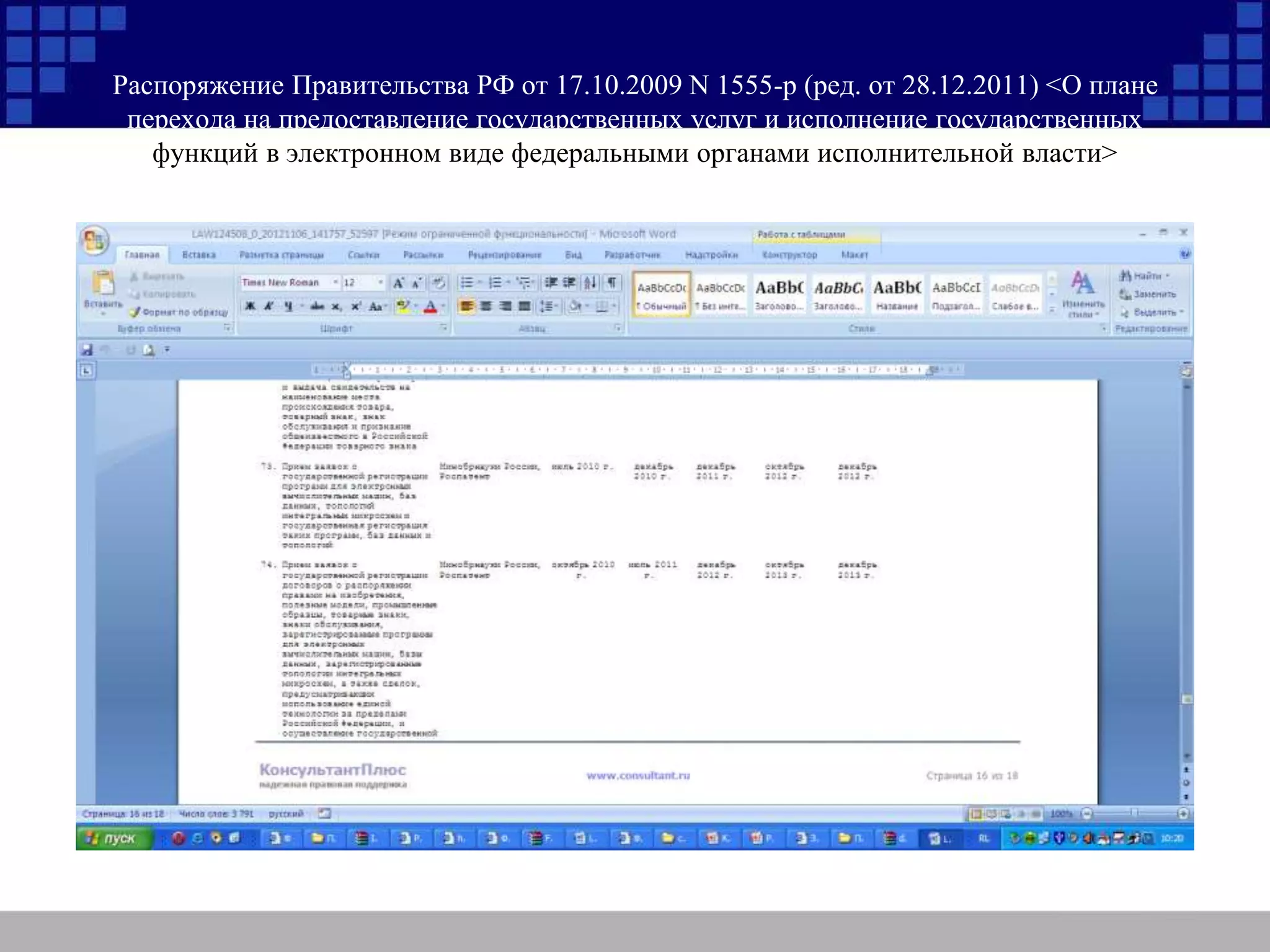Toggle the show paragraph marks (¶) button
Viewport: 1270px width, 952px height.
[x=611, y=283]
